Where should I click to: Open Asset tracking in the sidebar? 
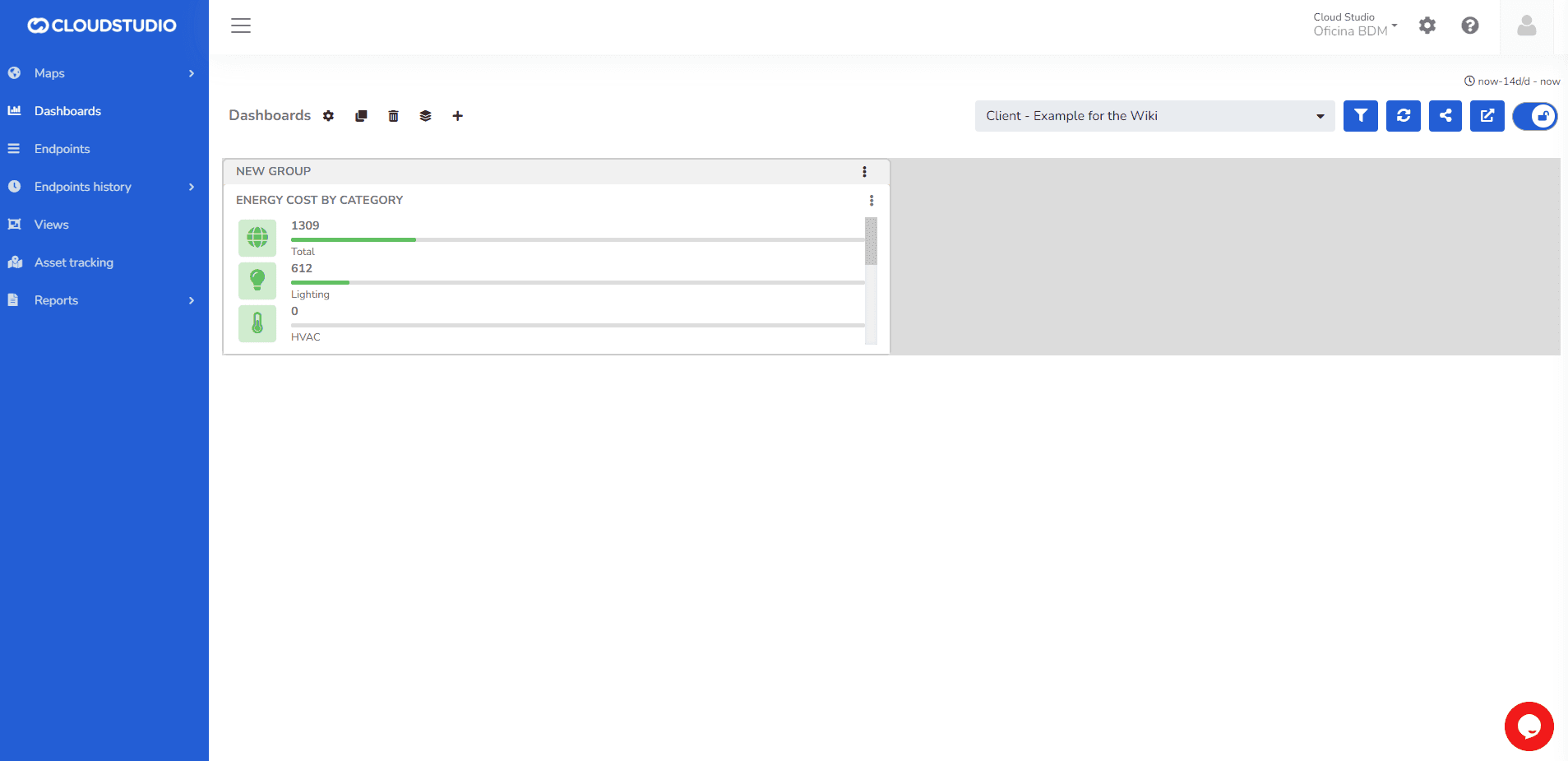(x=74, y=262)
